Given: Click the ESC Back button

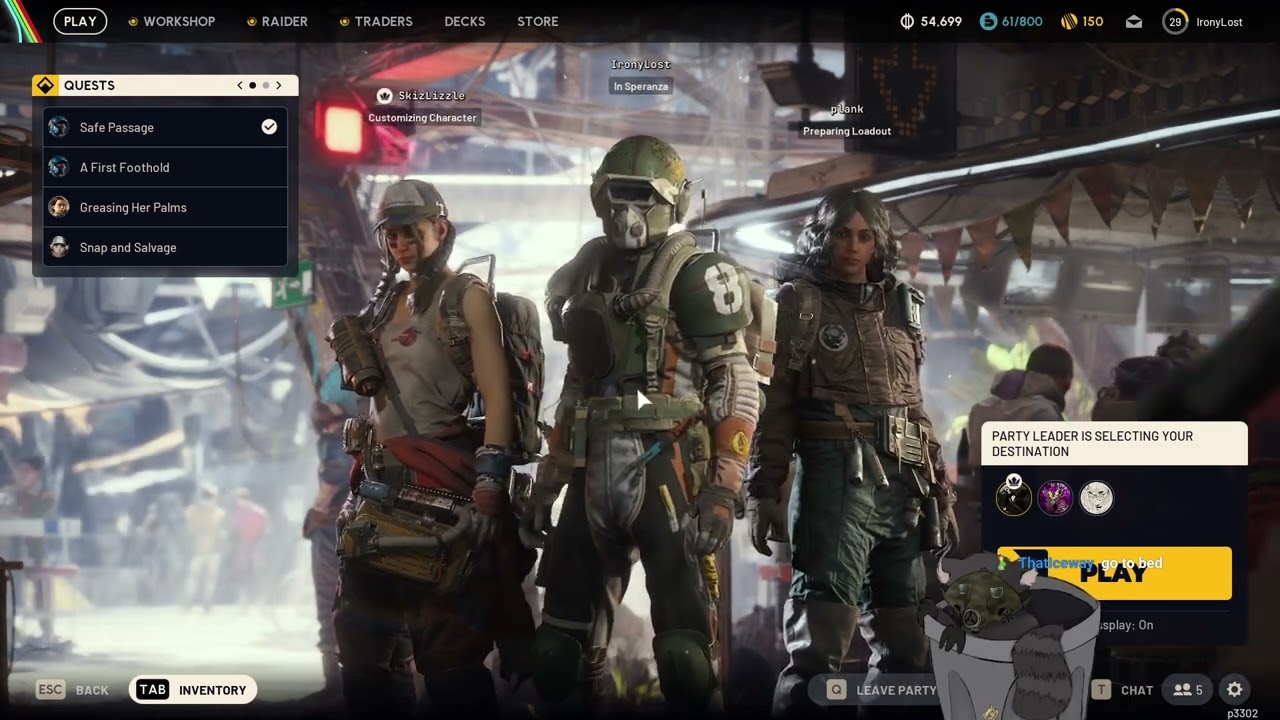Looking at the screenshot, I should click(x=72, y=690).
